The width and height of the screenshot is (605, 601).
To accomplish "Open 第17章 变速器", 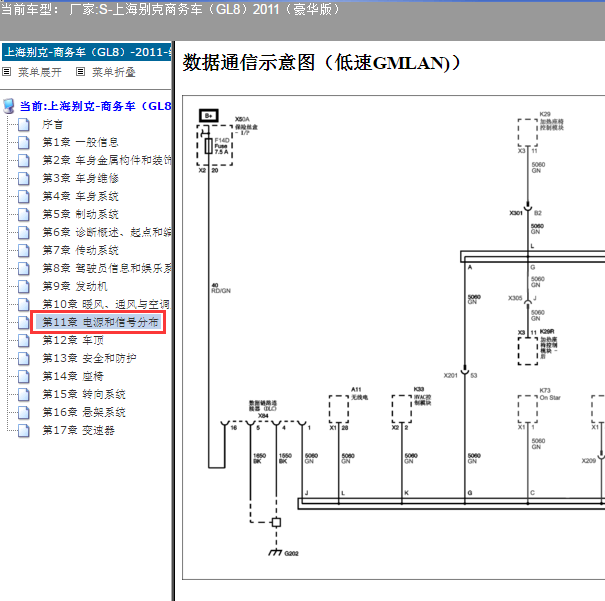I will pyautogui.click(x=78, y=430).
